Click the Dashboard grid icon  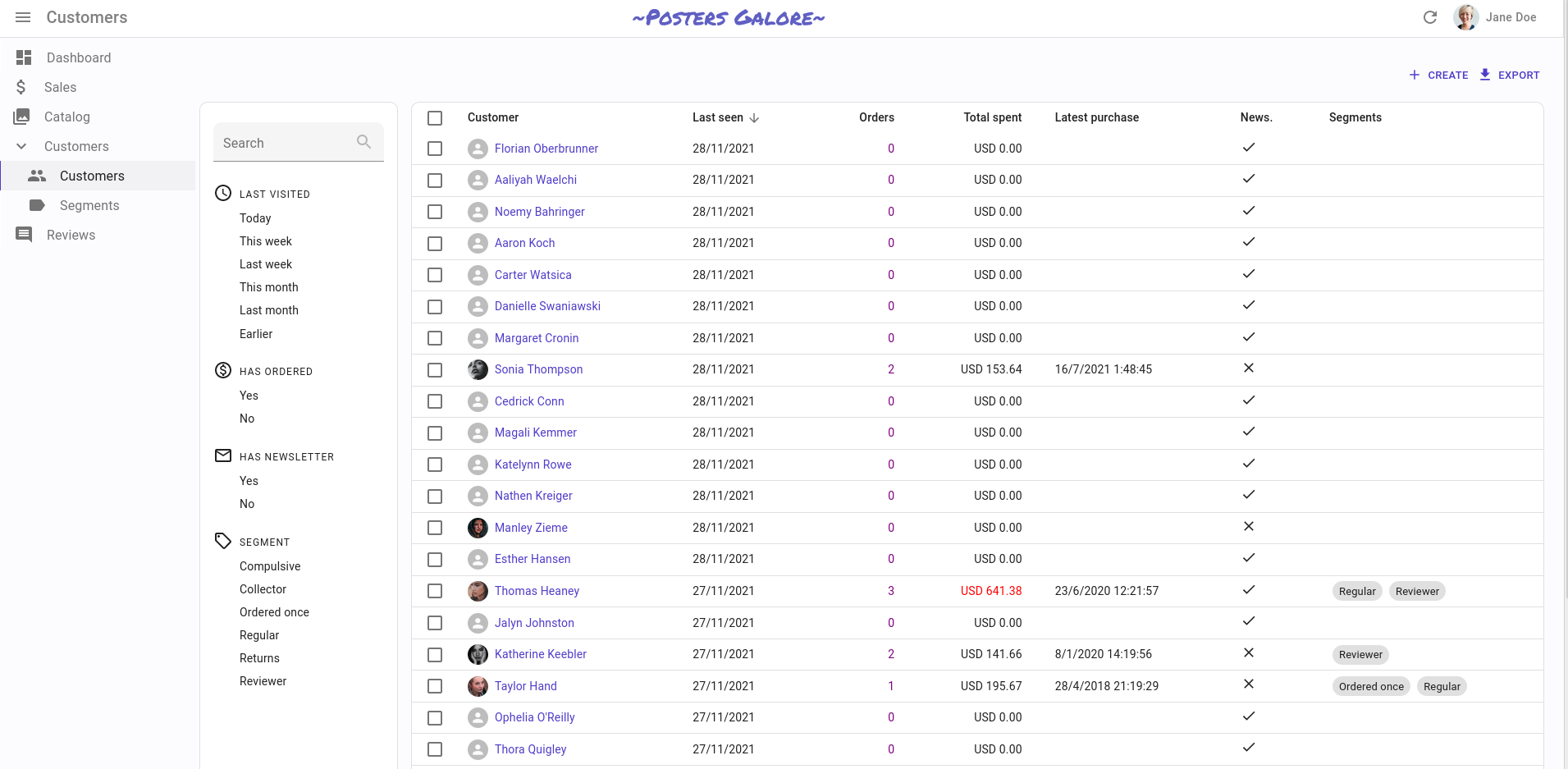(24, 57)
